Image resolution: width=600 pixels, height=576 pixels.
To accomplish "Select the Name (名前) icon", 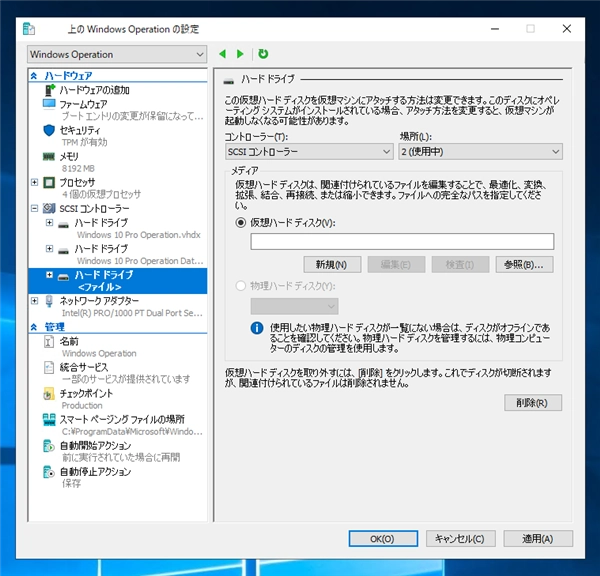I will click(x=49, y=341).
